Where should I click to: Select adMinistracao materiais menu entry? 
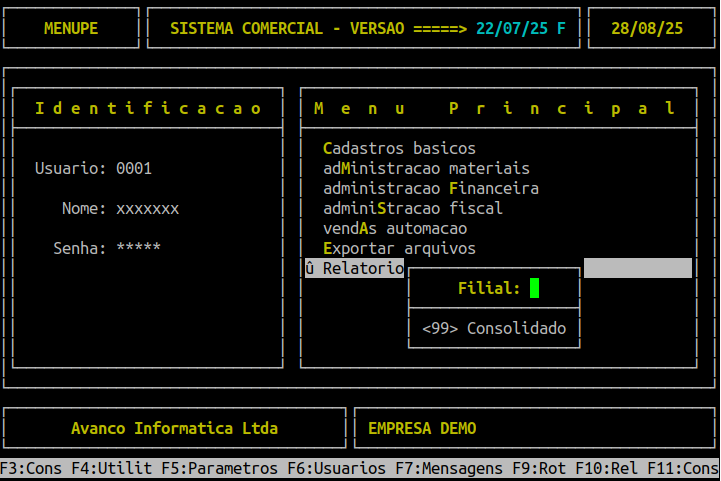click(426, 168)
